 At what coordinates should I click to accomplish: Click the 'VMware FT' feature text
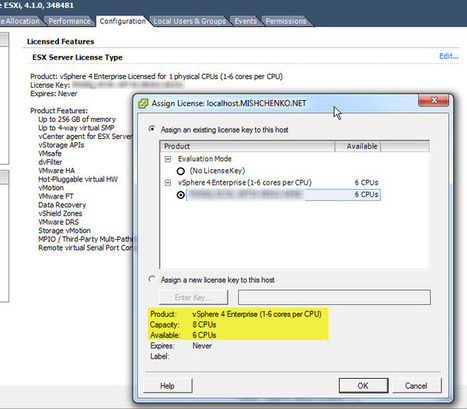pyautogui.click(x=56, y=196)
